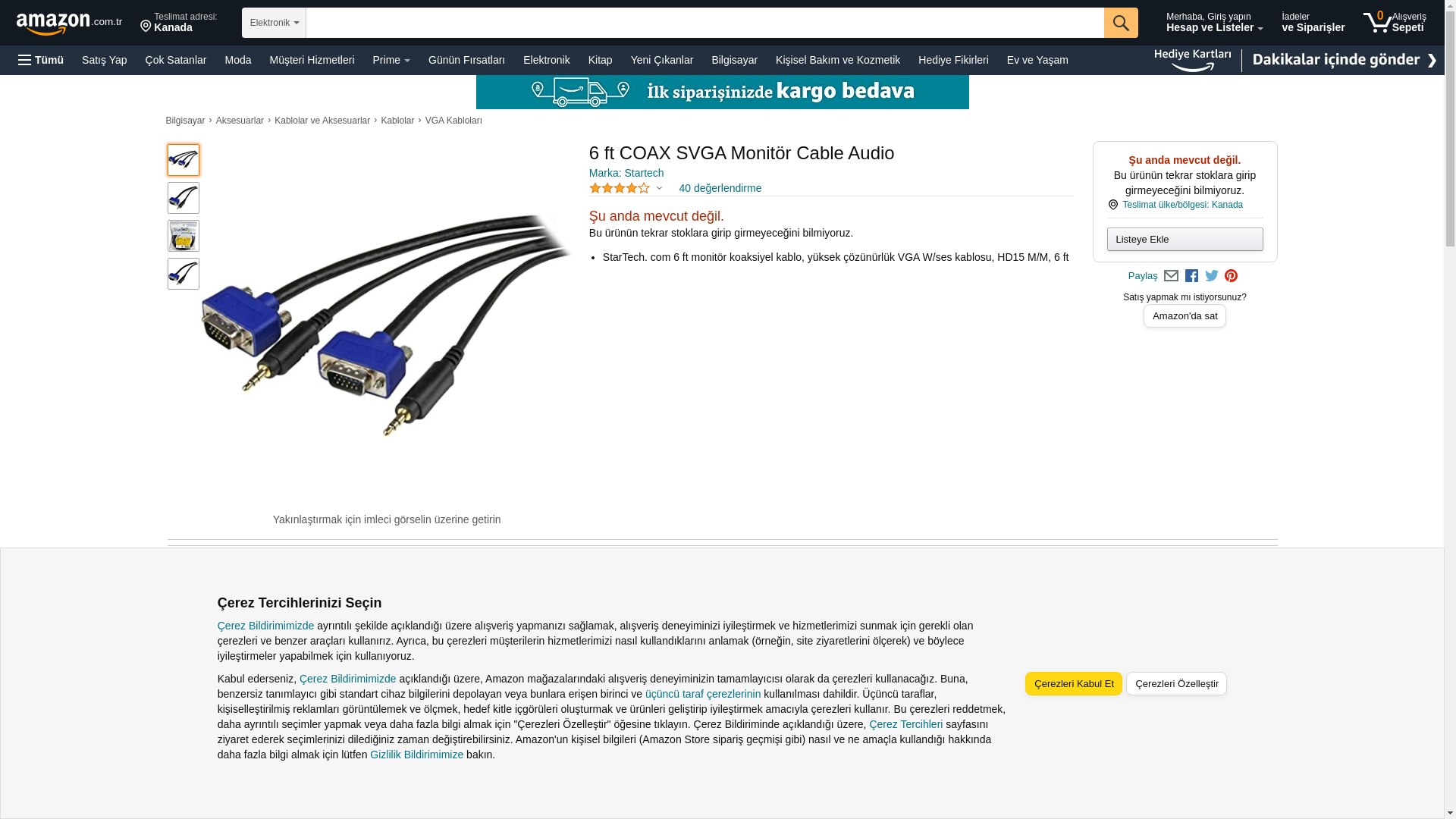Screen dimensions: 1456x819
Task: Share via email envelope icon
Action: [1171, 276]
